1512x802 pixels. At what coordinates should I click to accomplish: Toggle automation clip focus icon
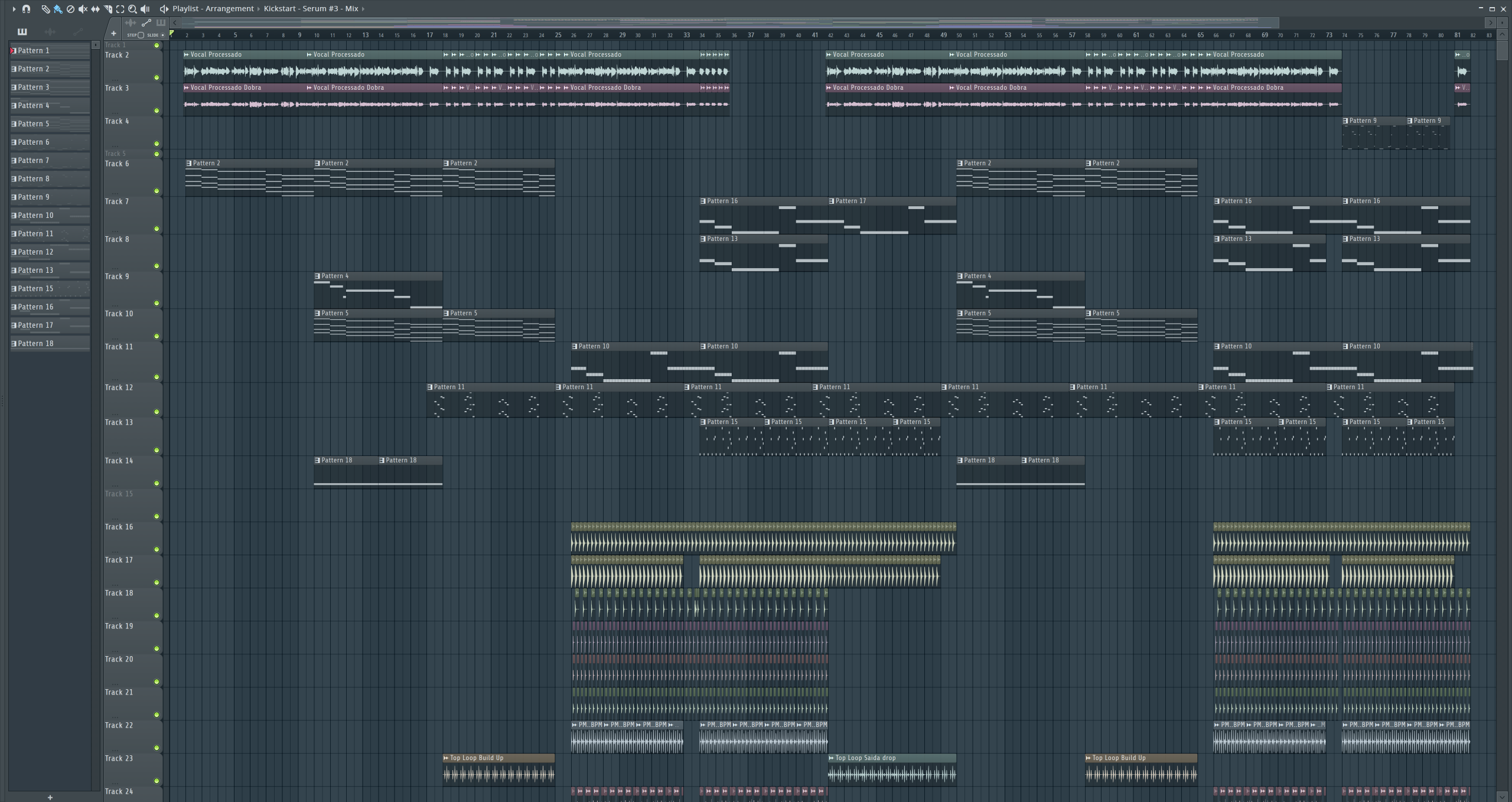tap(146, 23)
